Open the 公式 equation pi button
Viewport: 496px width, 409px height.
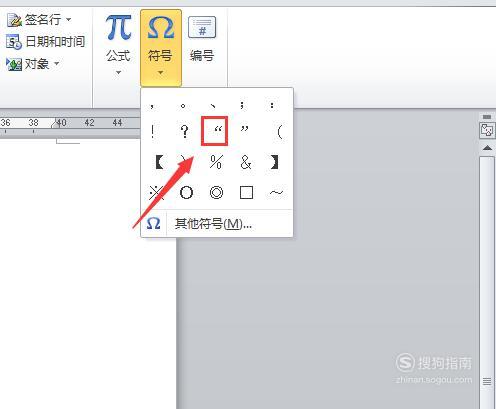click(x=118, y=38)
